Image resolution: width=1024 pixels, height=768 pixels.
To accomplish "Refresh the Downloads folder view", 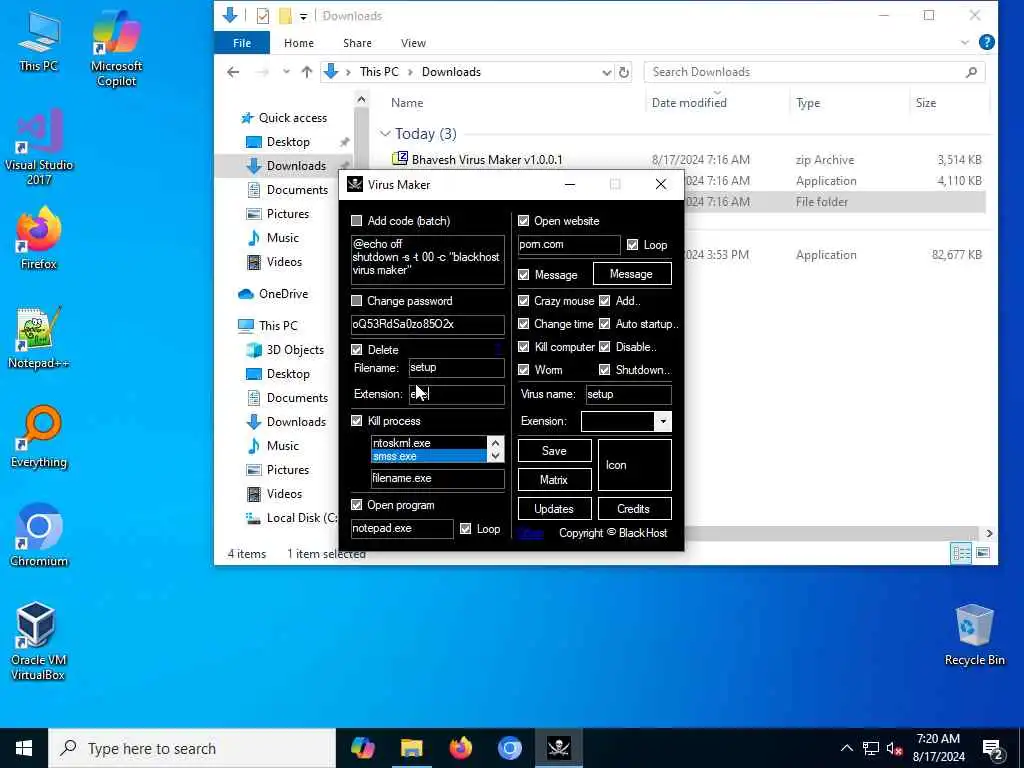I will click(624, 72).
